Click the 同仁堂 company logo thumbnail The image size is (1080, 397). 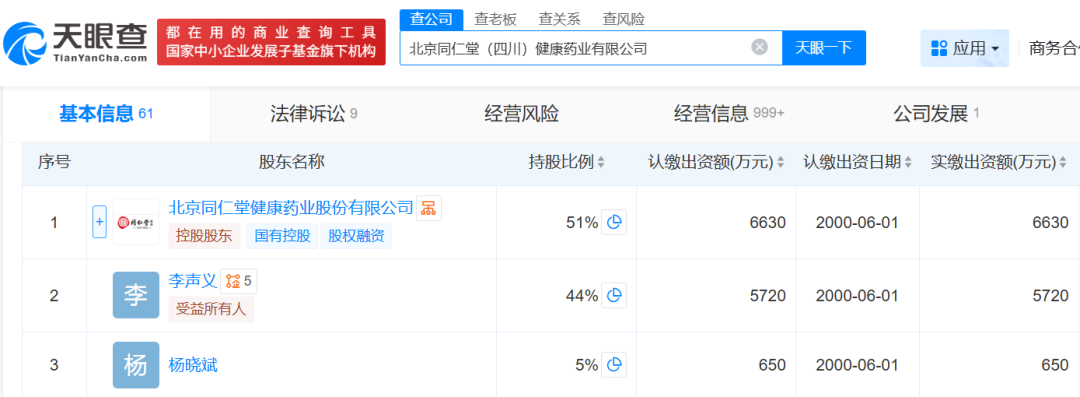(136, 222)
